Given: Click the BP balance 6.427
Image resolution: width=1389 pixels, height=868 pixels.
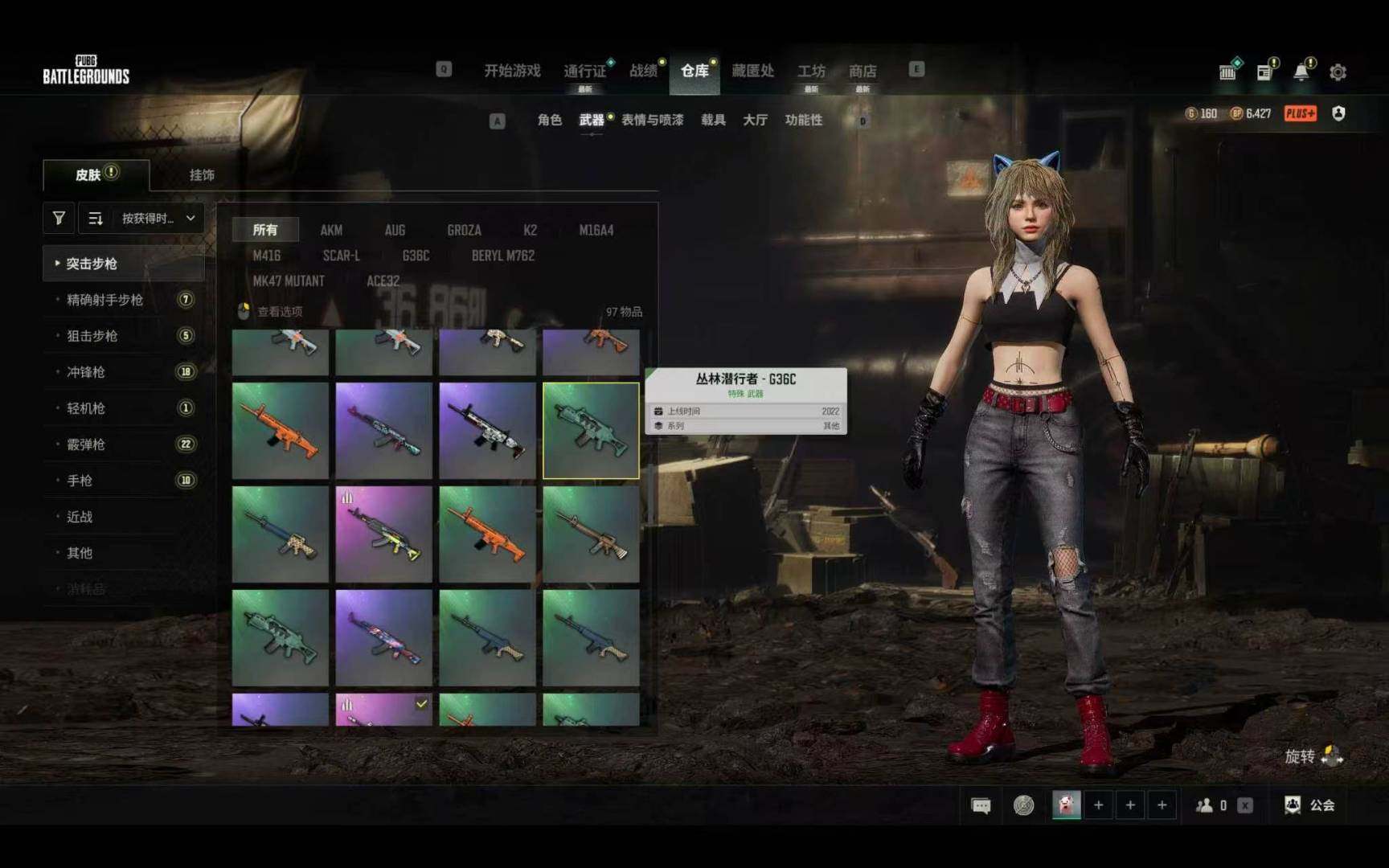Looking at the screenshot, I should 1251,113.
